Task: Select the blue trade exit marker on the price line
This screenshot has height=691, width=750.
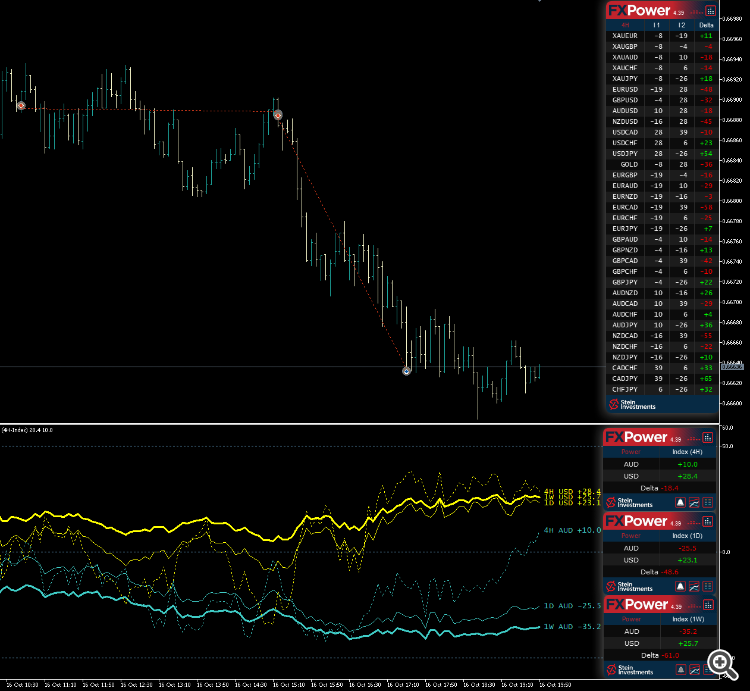Action: pos(407,371)
